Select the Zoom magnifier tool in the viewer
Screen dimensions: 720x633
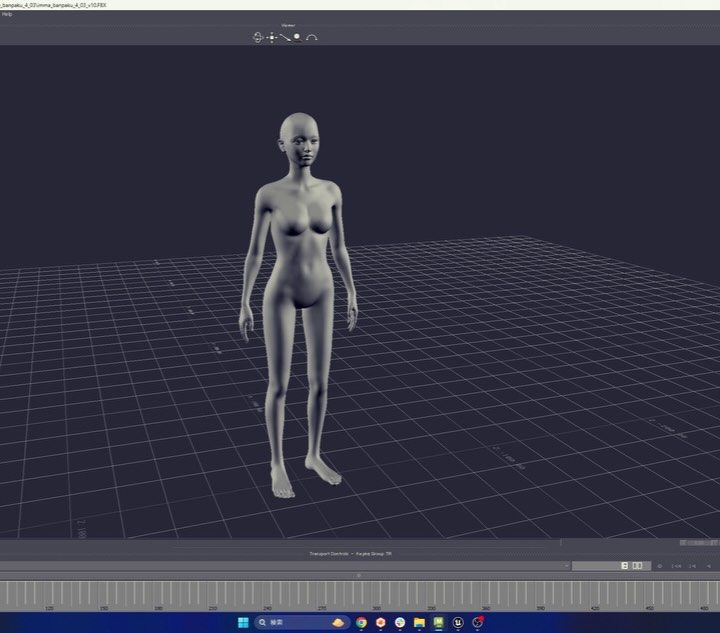pos(297,37)
